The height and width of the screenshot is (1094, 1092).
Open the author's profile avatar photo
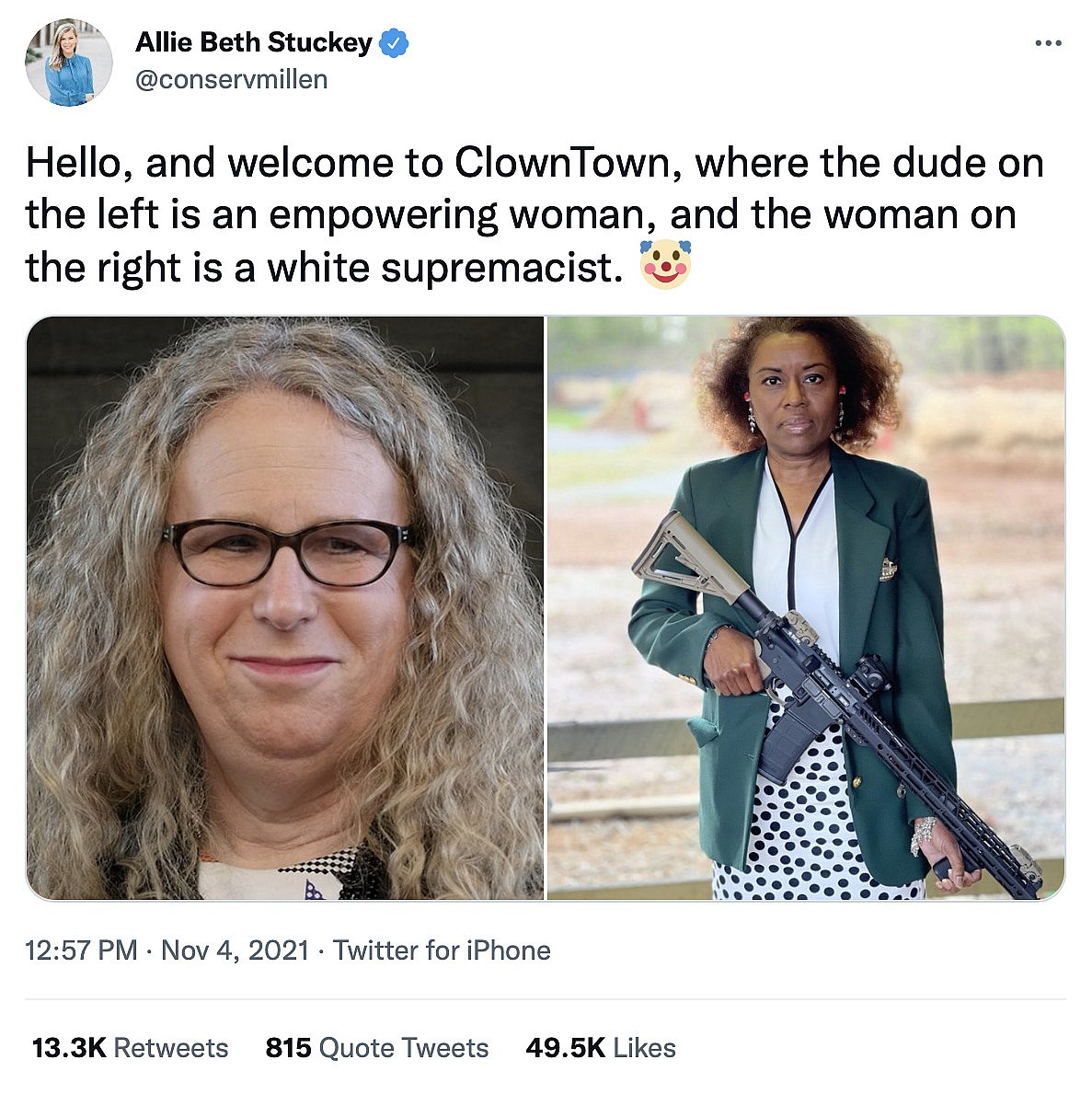coord(68,62)
